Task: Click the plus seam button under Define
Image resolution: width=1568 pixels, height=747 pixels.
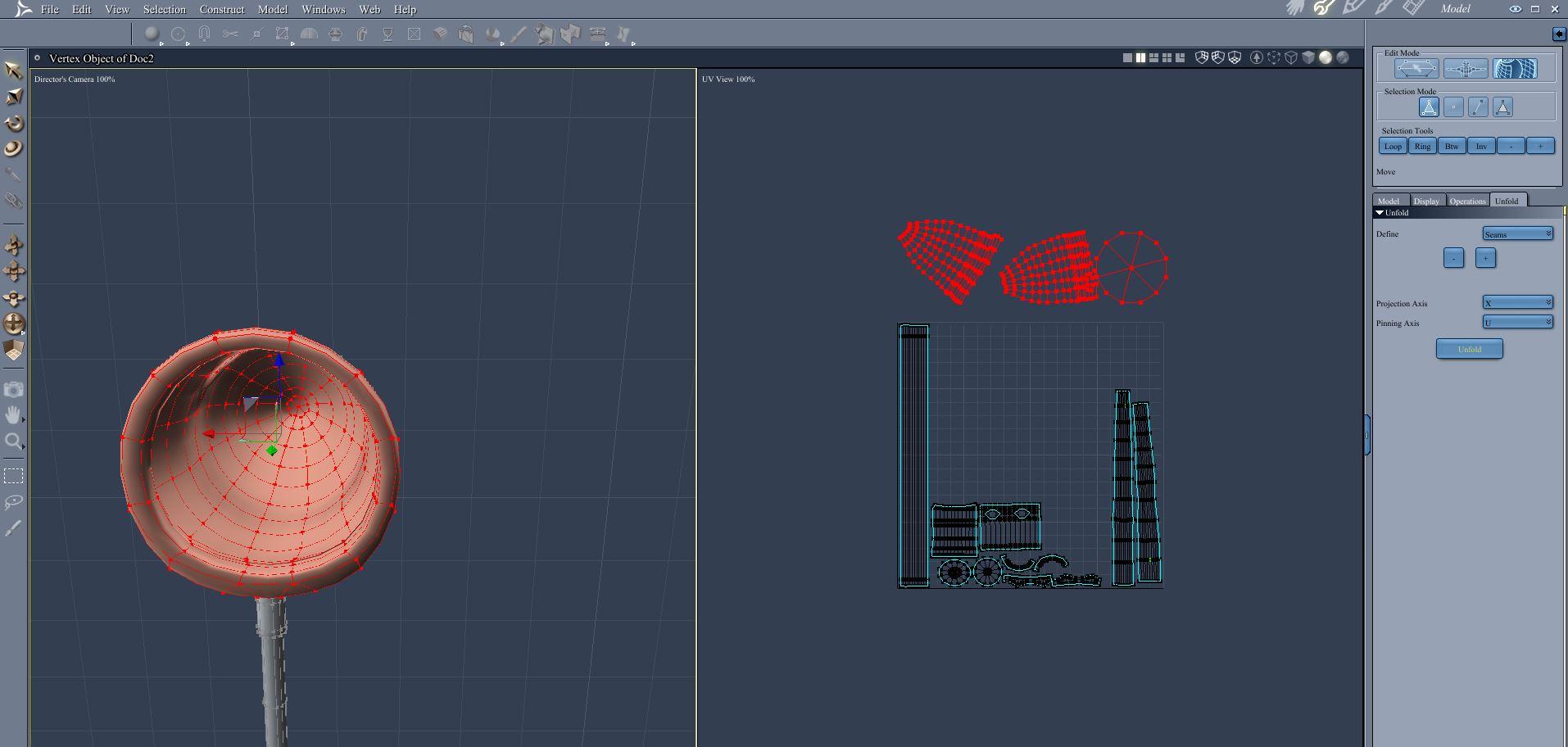Action: coord(1485,258)
